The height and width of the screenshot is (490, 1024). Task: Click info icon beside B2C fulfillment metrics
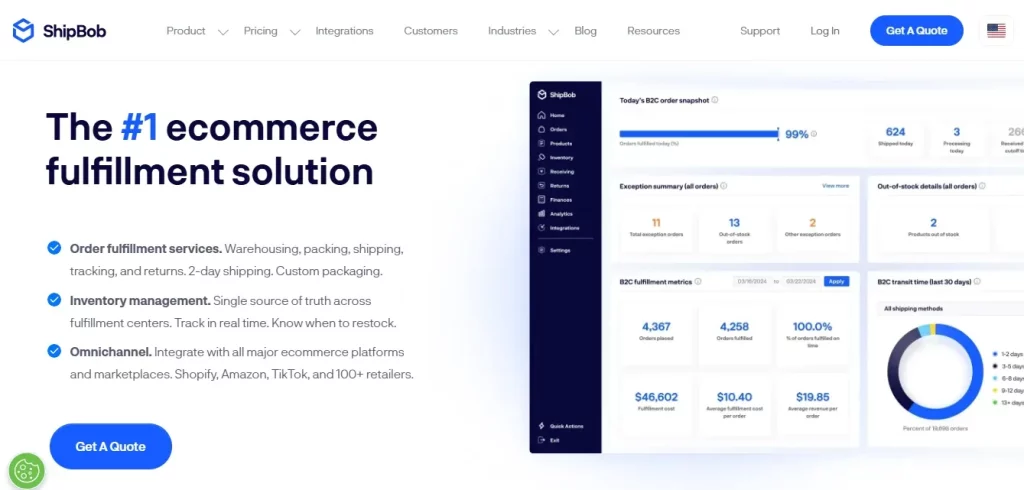tap(698, 282)
